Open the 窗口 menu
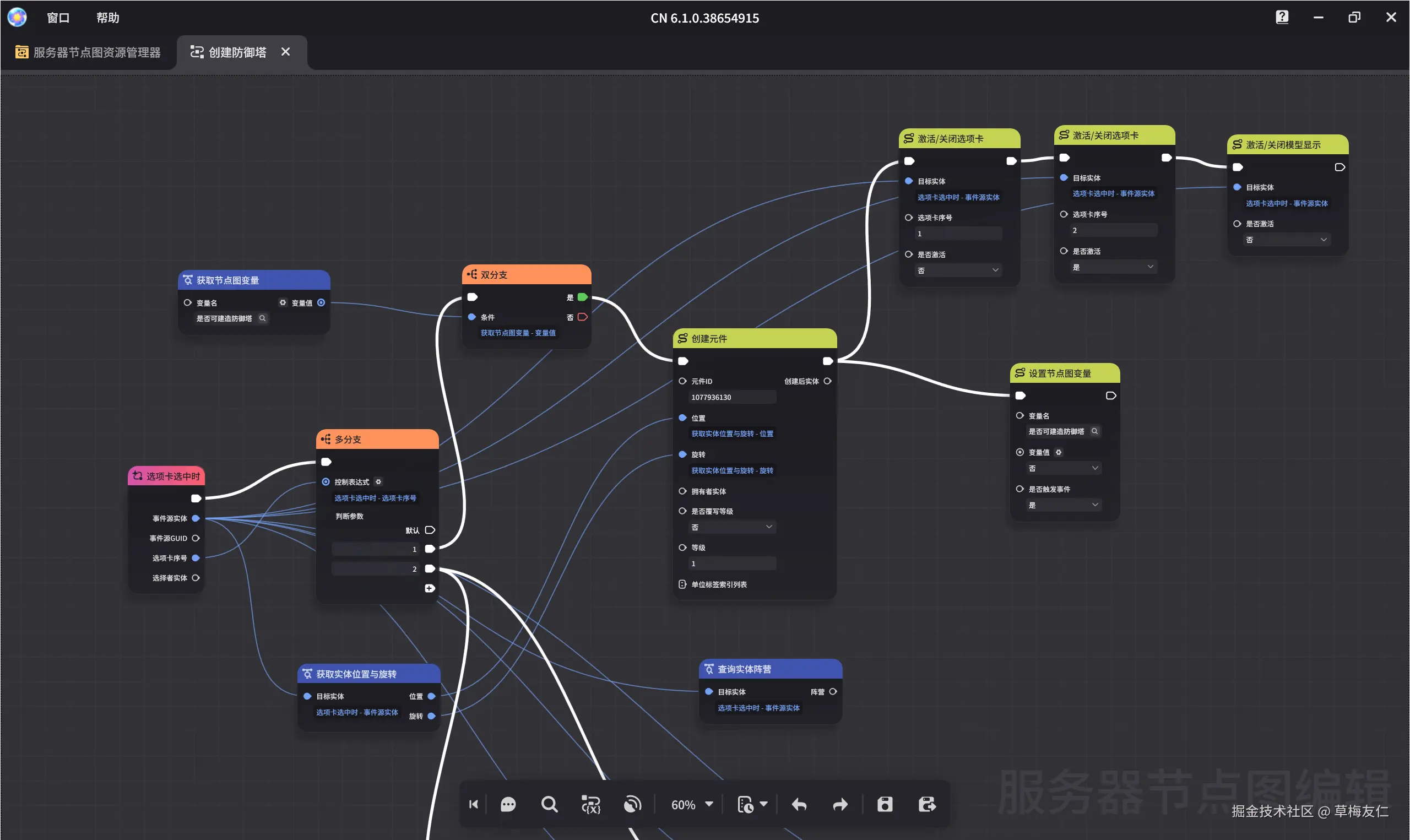The width and height of the screenshot is (1410, 840). tap(58, 18)
